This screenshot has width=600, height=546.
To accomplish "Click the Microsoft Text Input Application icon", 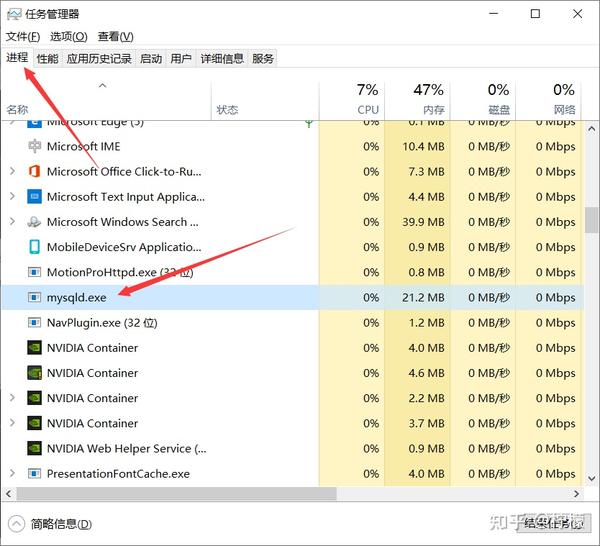I will point(34,197).
